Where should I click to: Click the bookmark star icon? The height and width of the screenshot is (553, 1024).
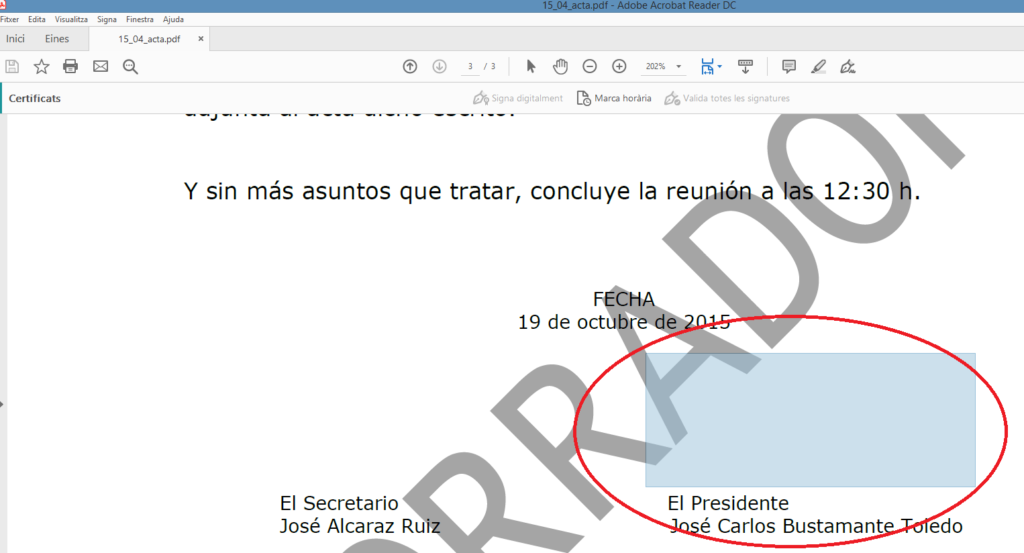pyautogui.click(x=41, y=67)
